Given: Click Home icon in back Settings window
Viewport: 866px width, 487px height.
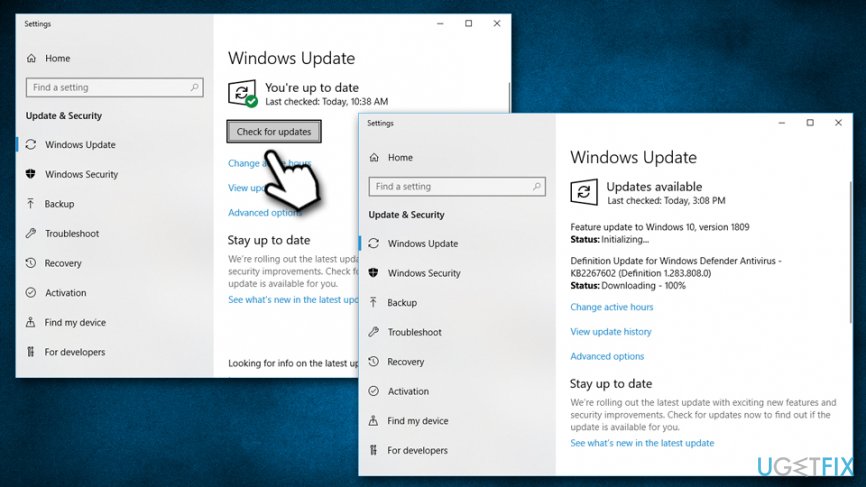Looking at the screenshot, I should [x=31, y=58].
